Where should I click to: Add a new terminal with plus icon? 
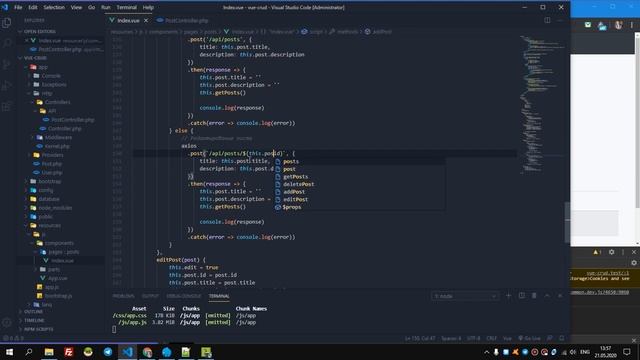click(509, 296)
